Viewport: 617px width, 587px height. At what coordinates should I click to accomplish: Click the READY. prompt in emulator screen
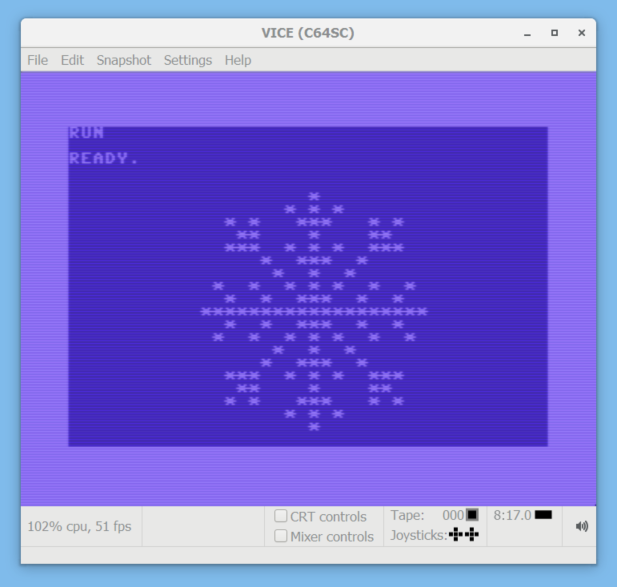click(104, 158)
